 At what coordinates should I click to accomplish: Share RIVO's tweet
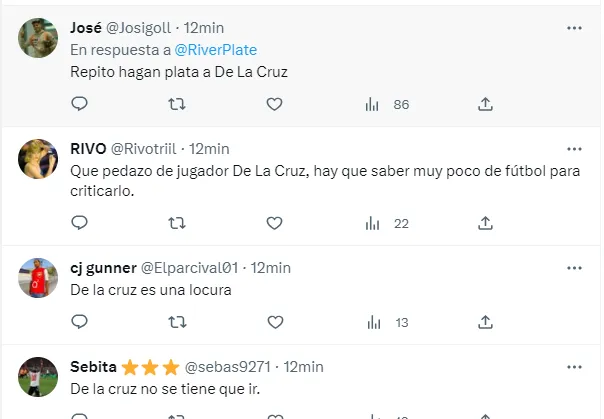tap(485, 223)
